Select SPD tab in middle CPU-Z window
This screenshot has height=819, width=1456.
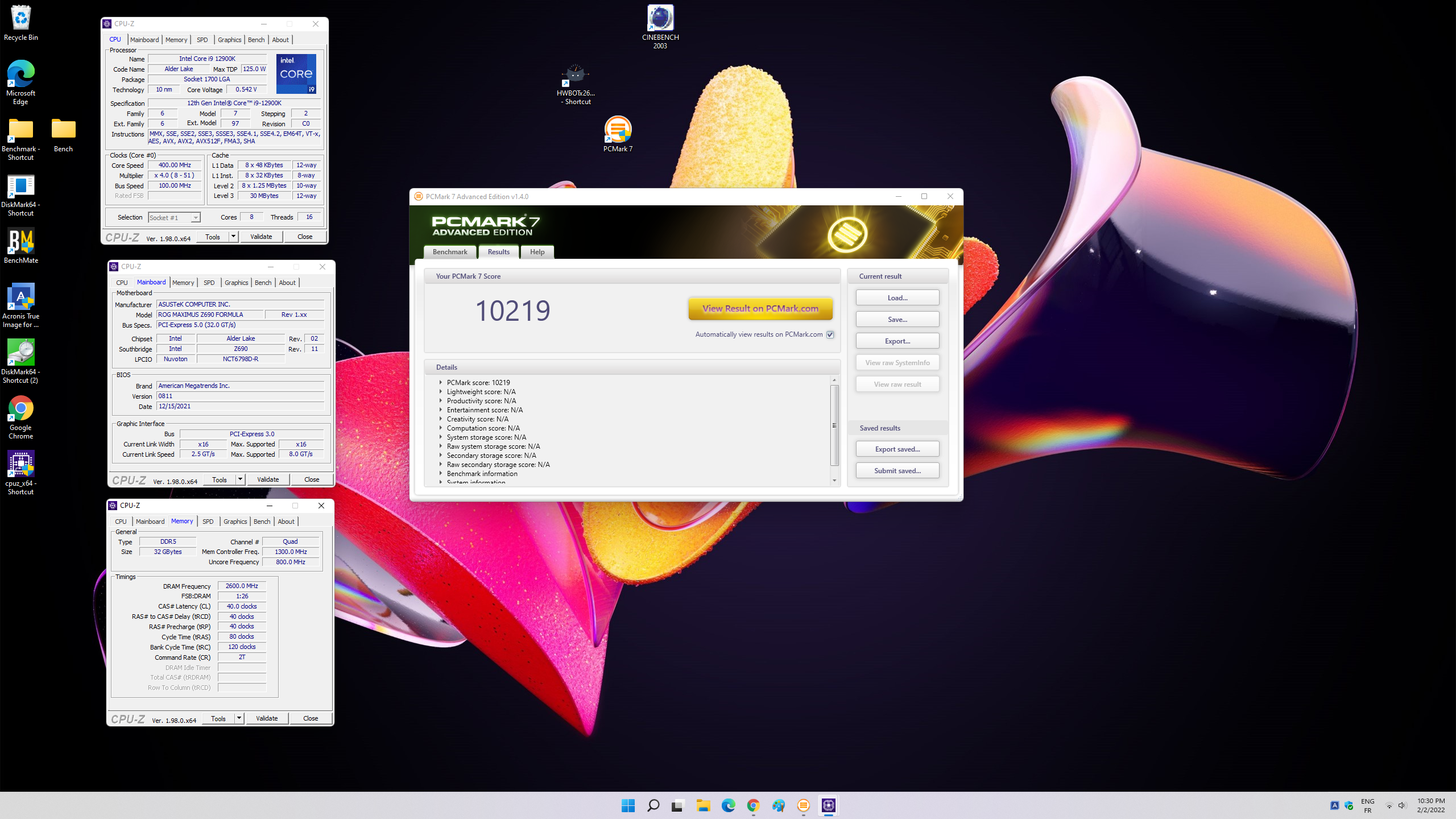click(209, 283)
